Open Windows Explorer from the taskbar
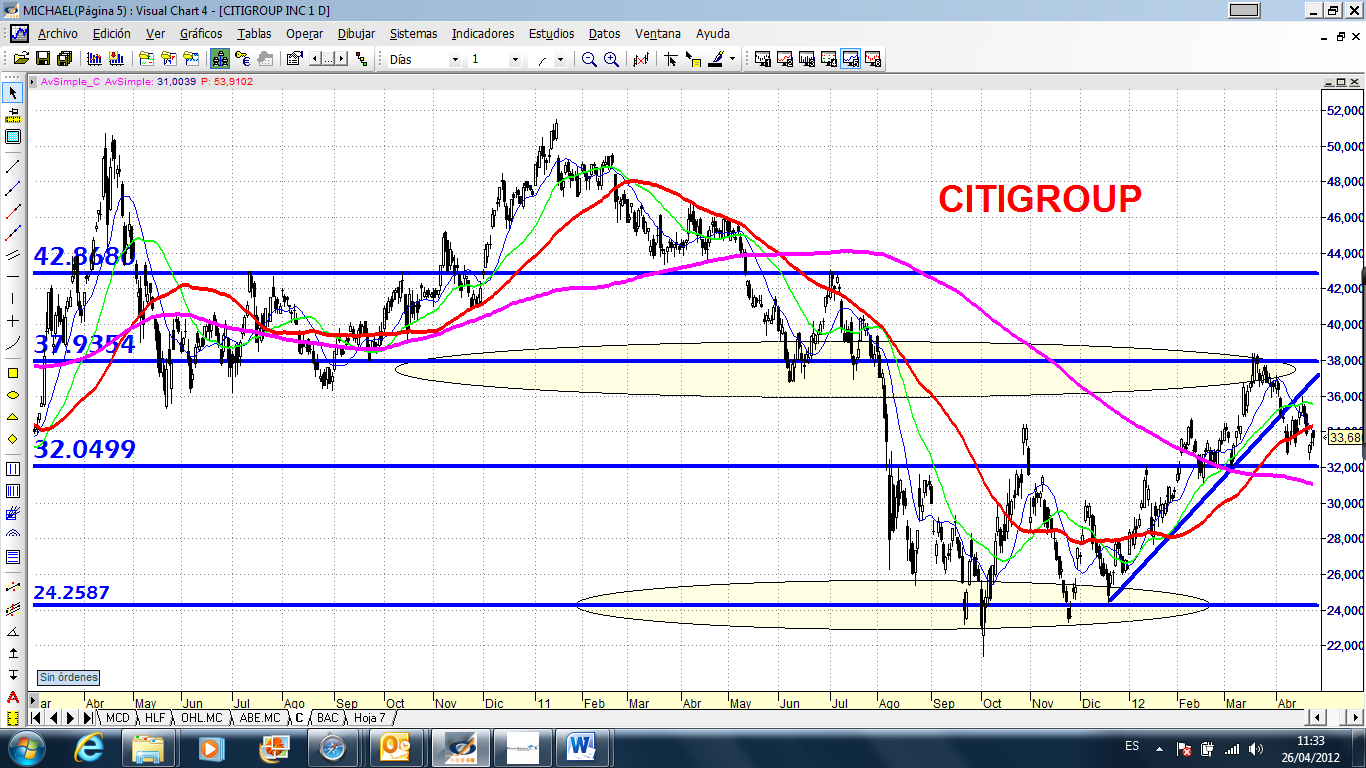Image resolution: width=1366 pixels, height=768 pixels. tap(148, 747)
